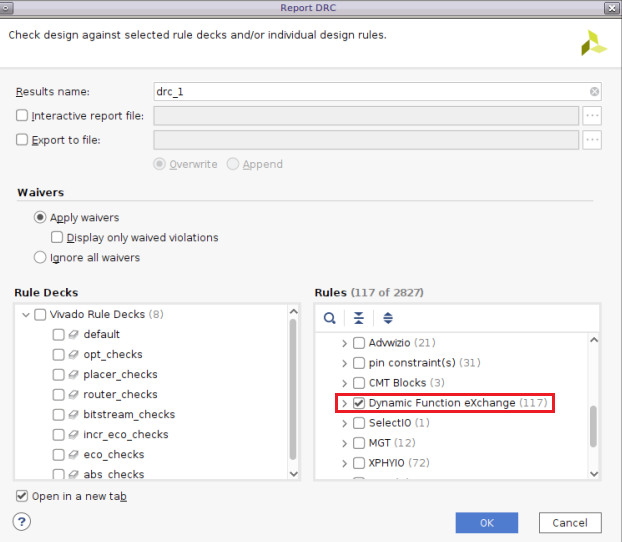Enable the Interactive report file checkbox
This screenshot has height=542, width=622.
click(22, 115)
